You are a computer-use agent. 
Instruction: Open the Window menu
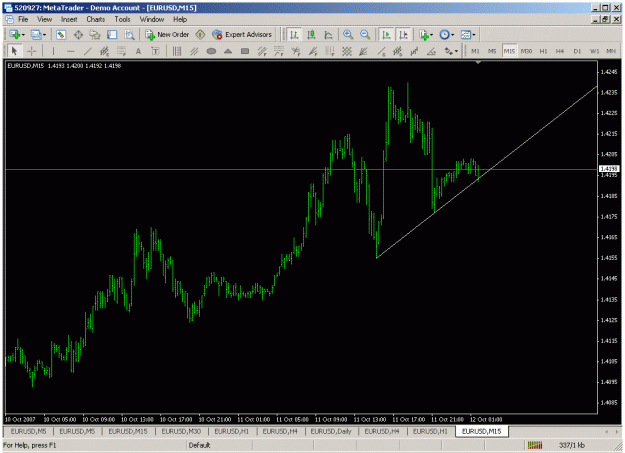pos(151,19)
